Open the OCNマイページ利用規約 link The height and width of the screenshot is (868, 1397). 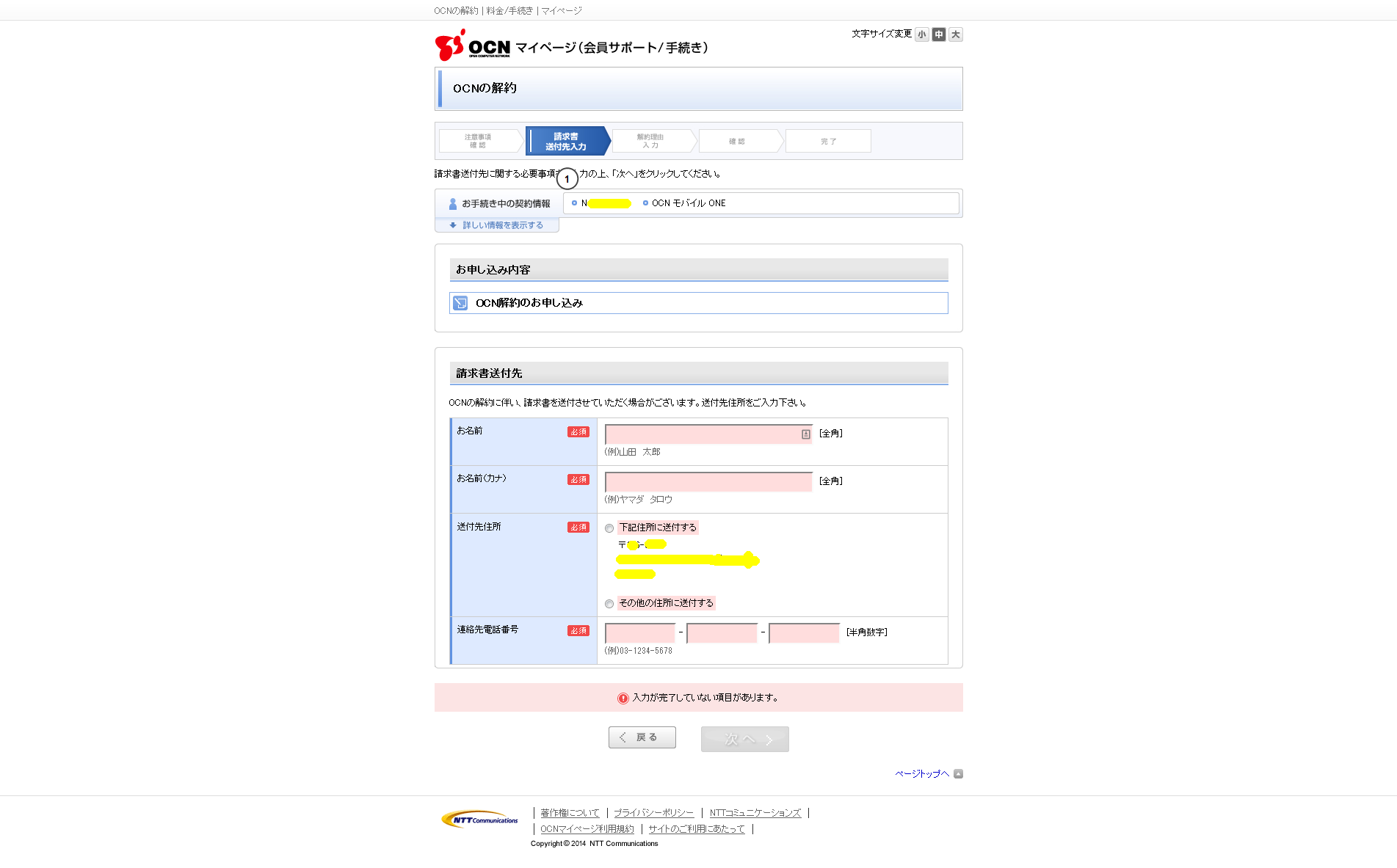pyautogui.click(x=587, y=829)
